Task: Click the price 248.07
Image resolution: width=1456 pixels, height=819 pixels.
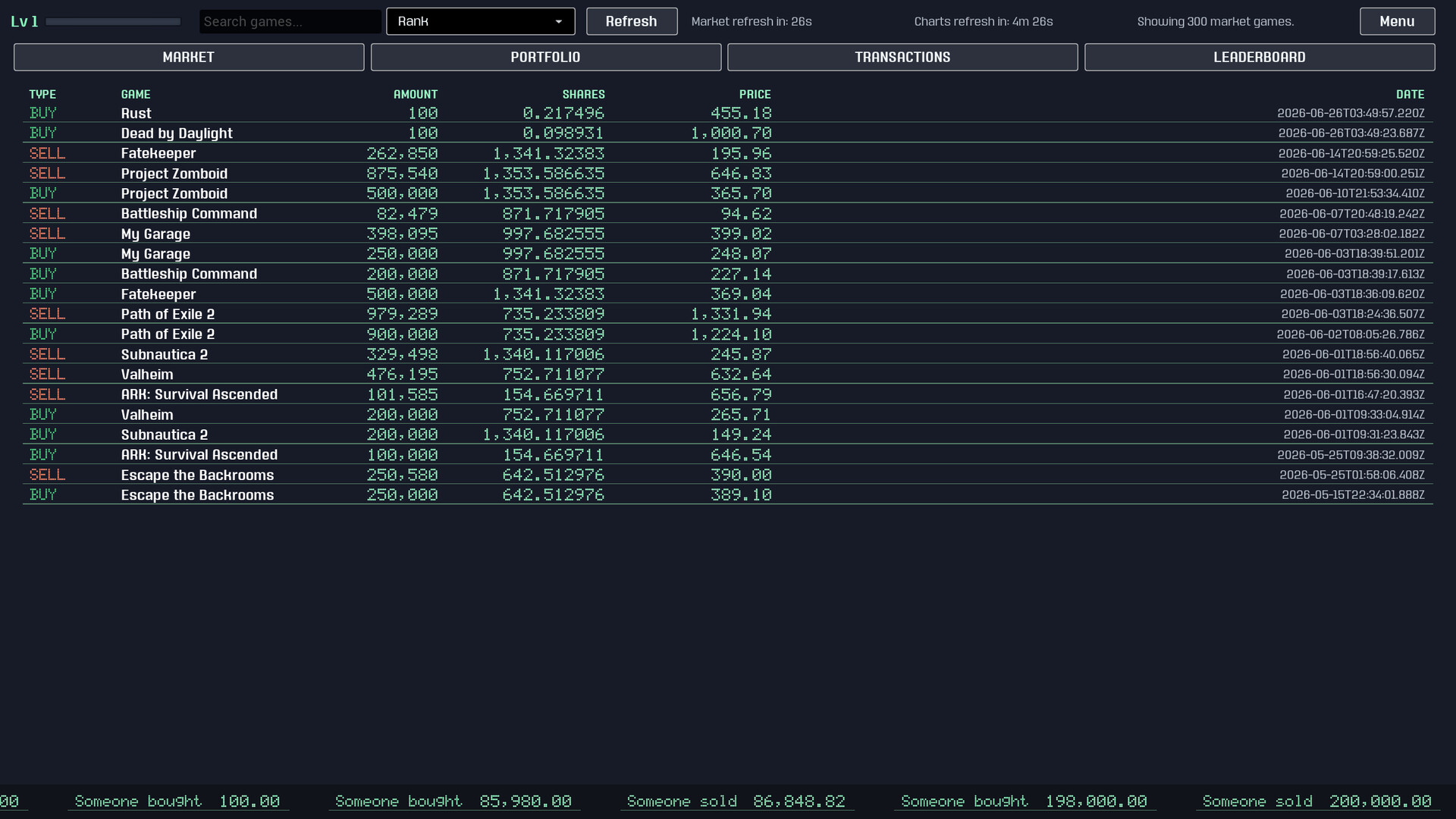Action: point(741,254)
